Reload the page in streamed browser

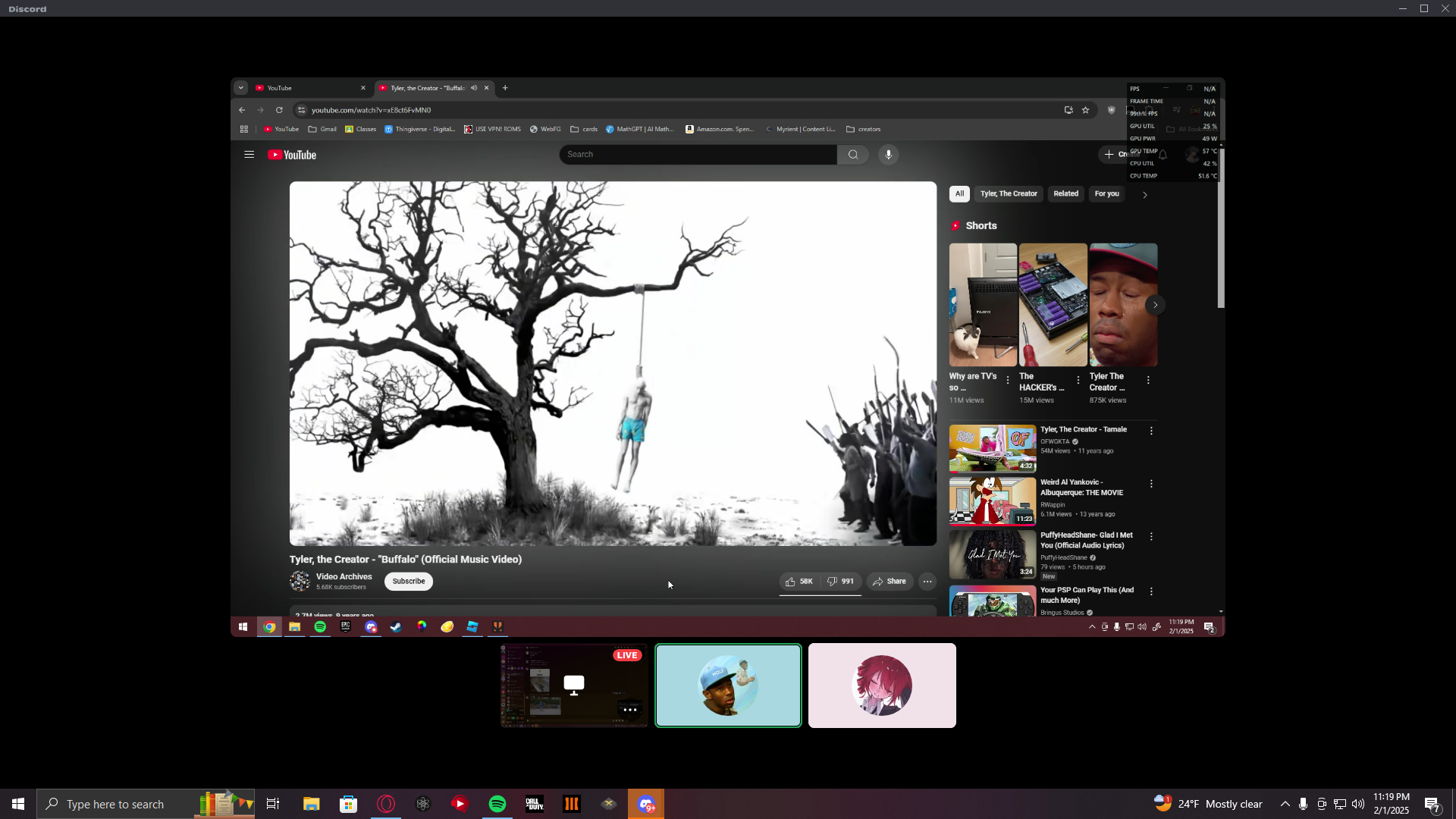279,110
